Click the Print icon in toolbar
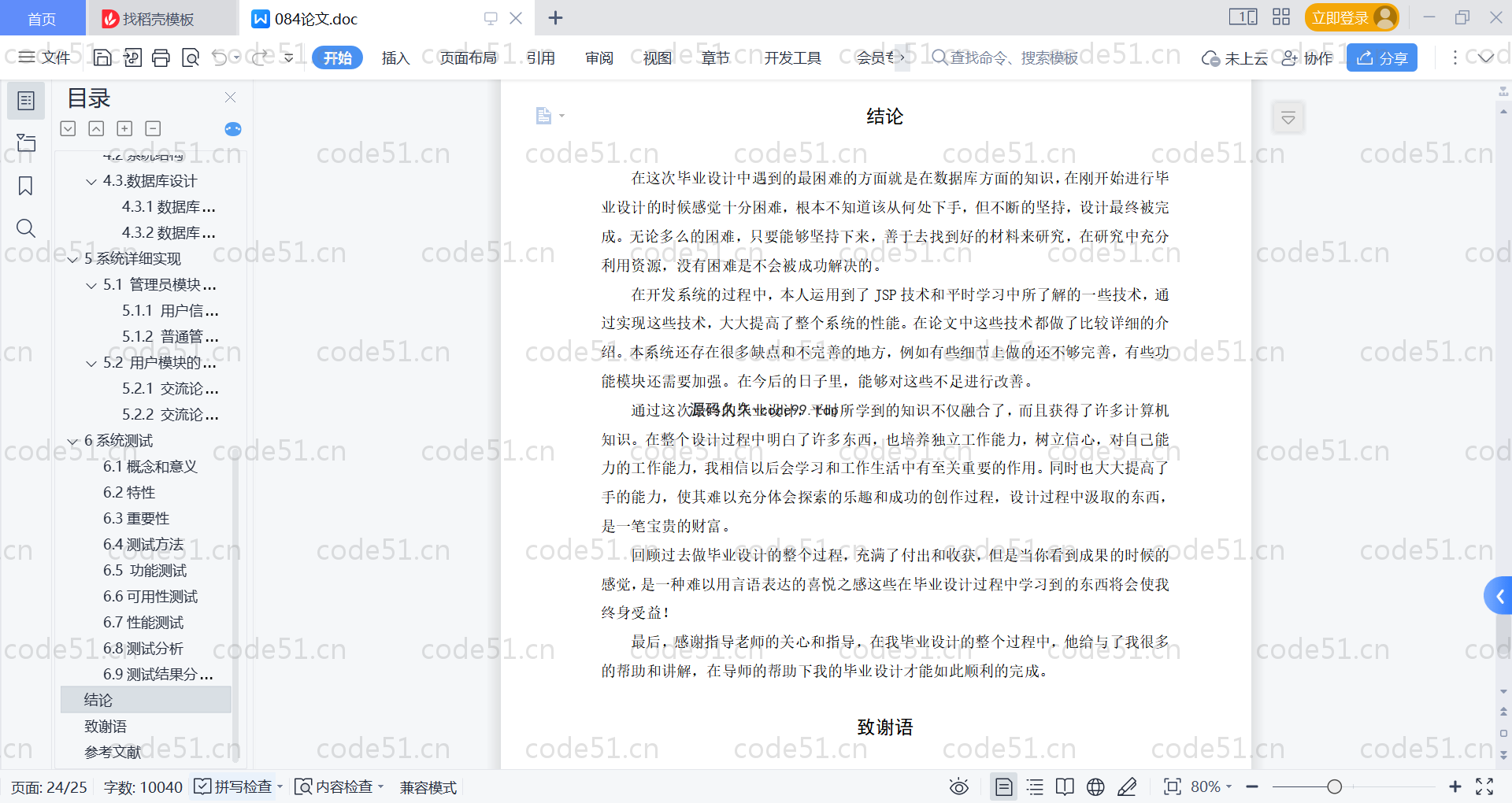This screenshot has height=803, width=1512. (161, 57)
